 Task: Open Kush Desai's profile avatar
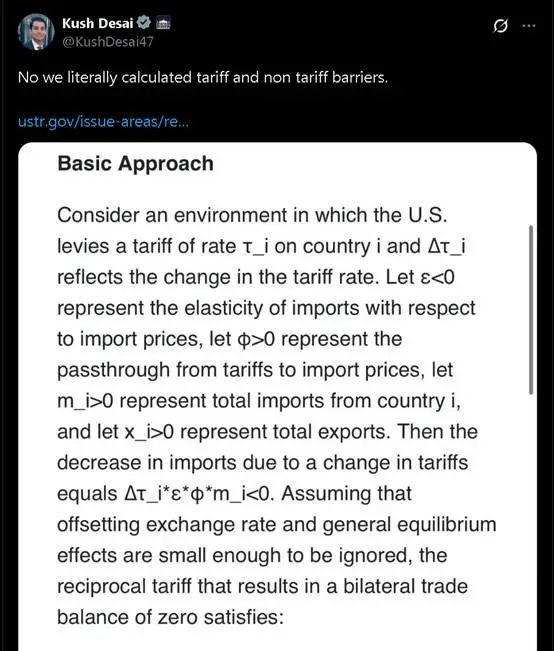pyautogui.click(x=36, y=32)
